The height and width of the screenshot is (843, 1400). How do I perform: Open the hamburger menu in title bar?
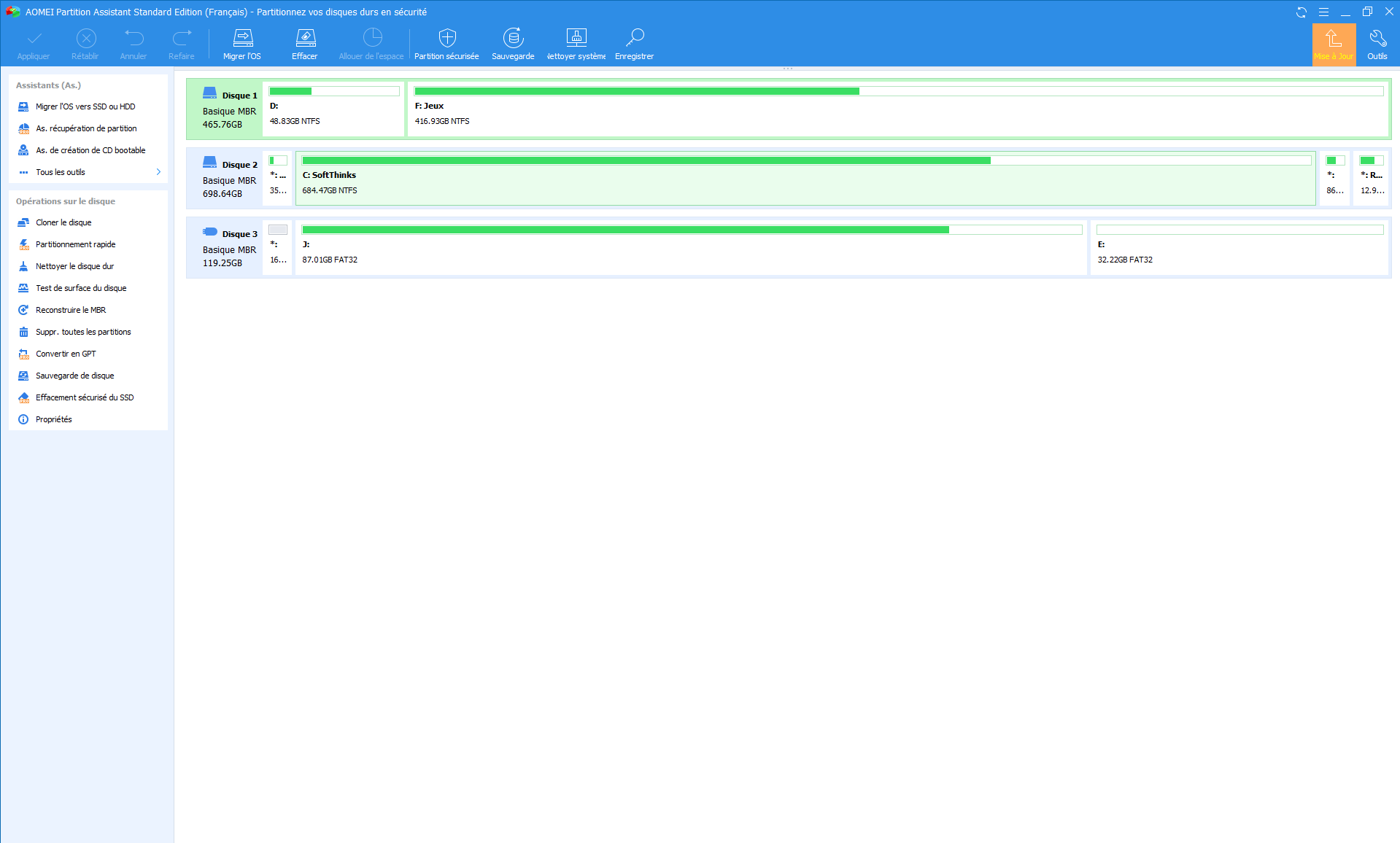(x=1323, y=12)
